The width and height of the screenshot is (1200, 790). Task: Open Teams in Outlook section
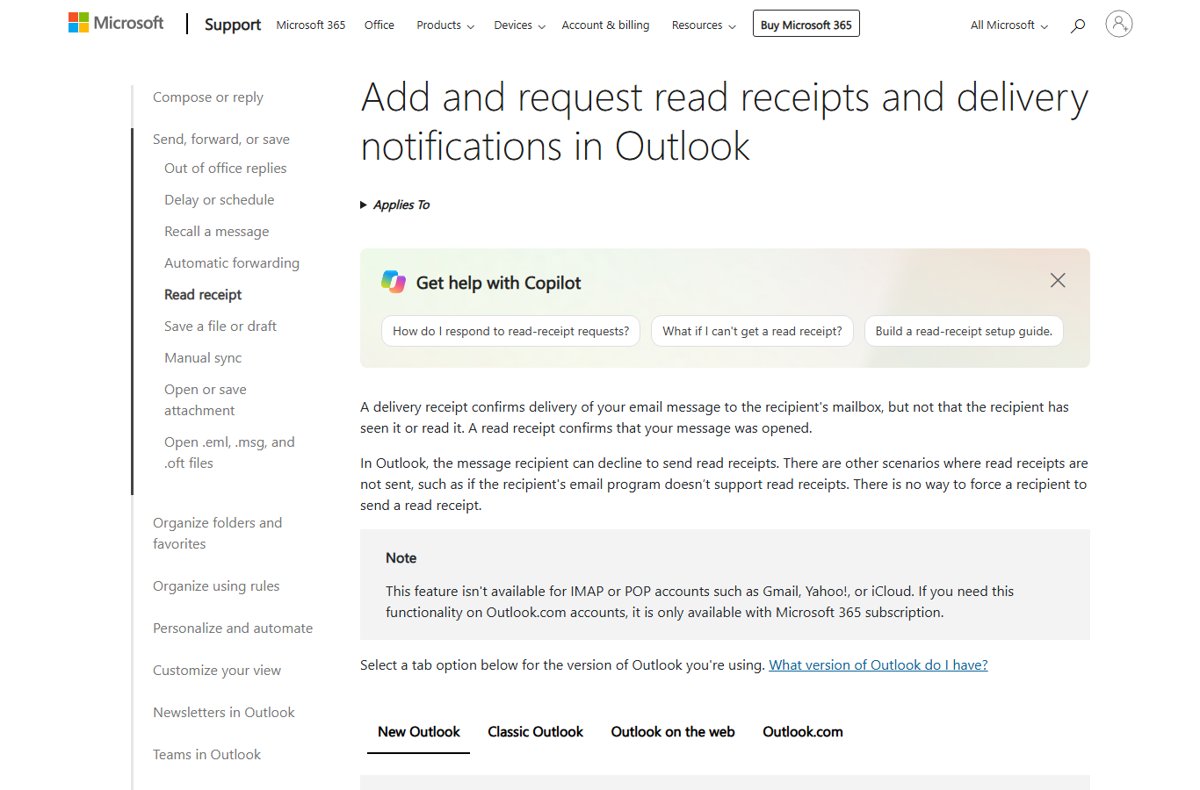207,754
